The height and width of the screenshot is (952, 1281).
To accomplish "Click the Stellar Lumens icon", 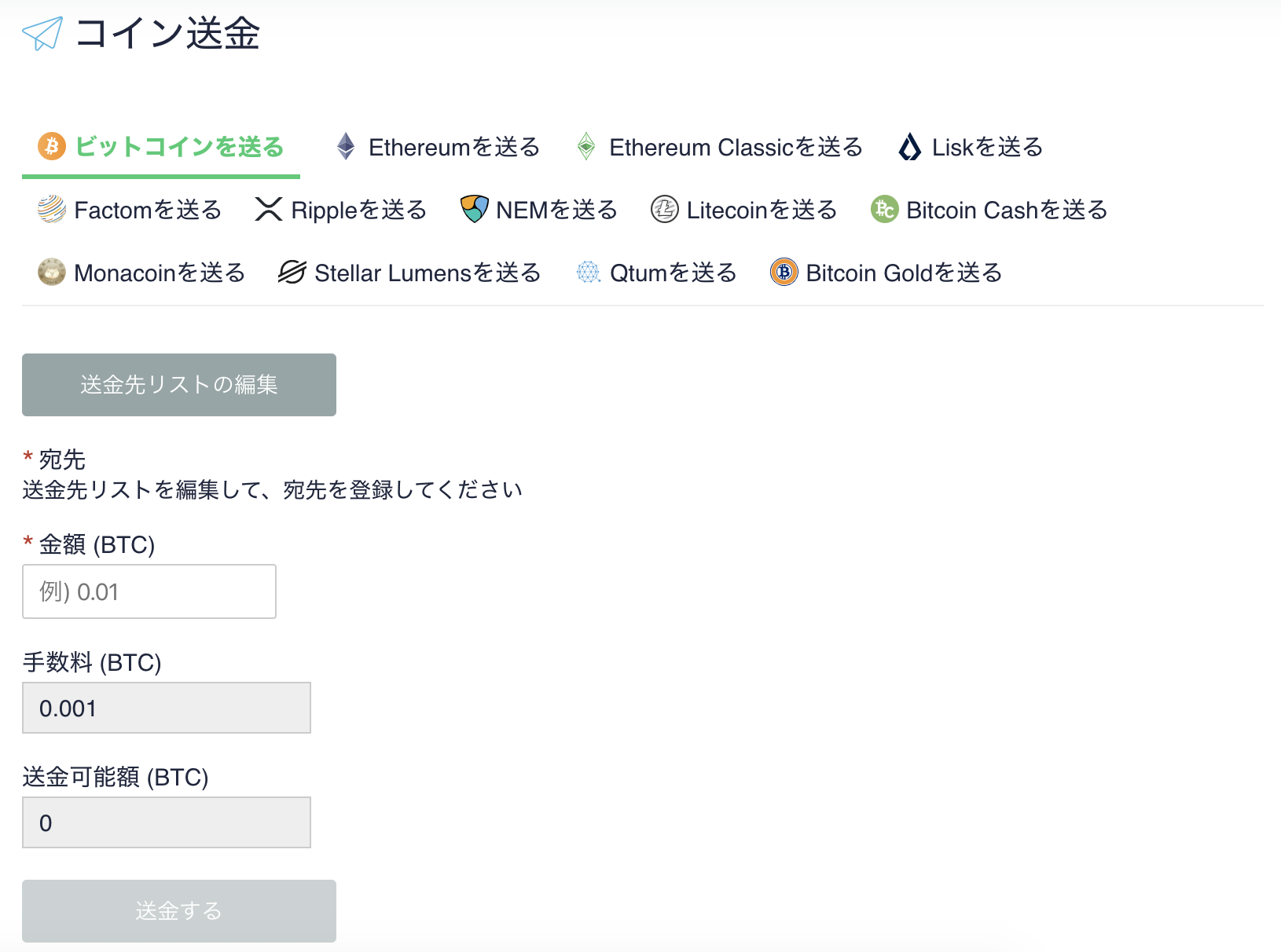I will 292,272.
